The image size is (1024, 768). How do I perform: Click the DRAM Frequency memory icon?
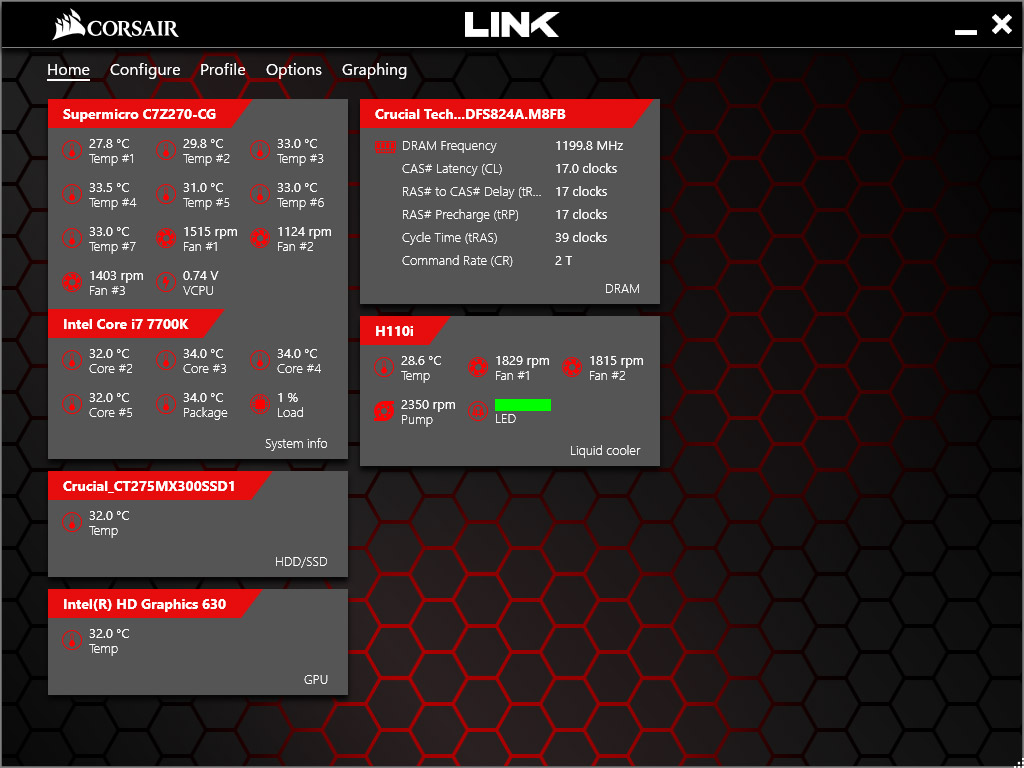(385, 146)
